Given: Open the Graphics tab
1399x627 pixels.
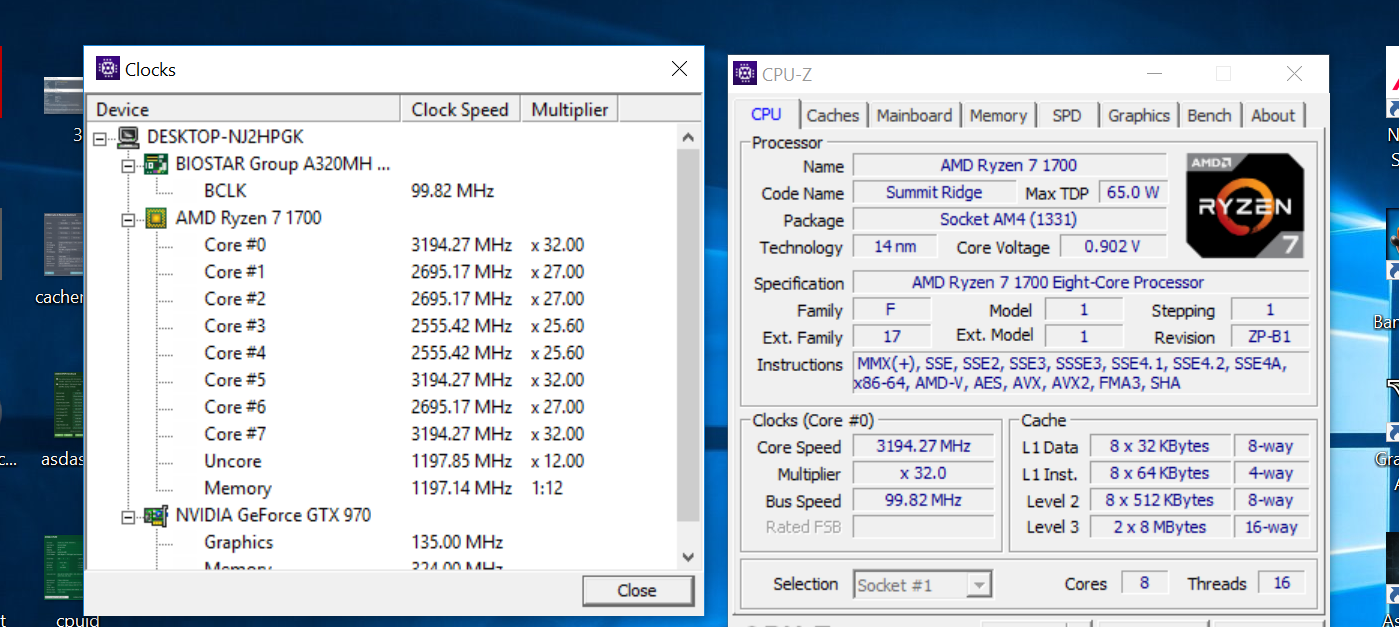Looking at the screenshot, I should tap(1139, 116).
